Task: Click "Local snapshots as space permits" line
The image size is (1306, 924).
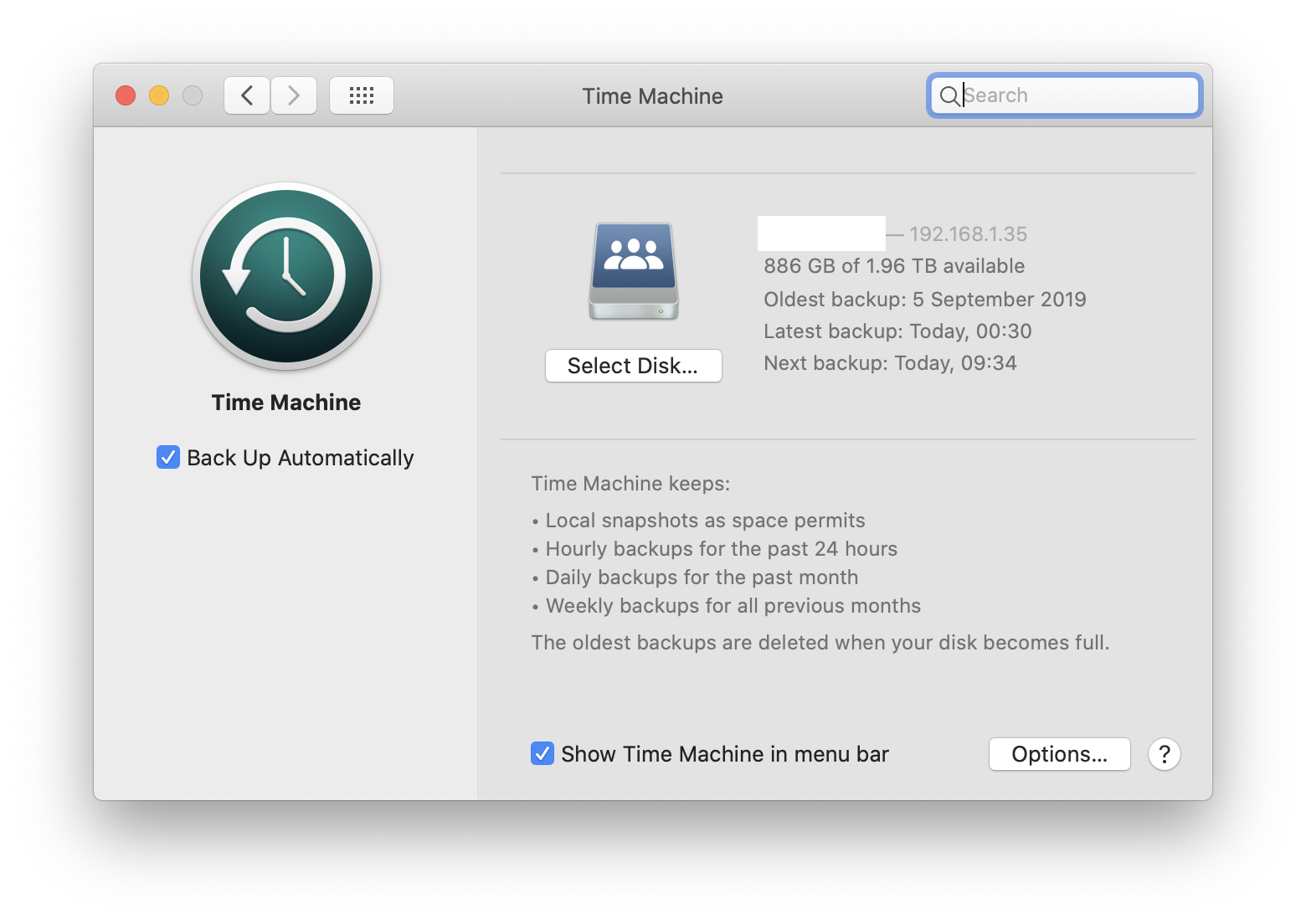Action: [705, 521]
